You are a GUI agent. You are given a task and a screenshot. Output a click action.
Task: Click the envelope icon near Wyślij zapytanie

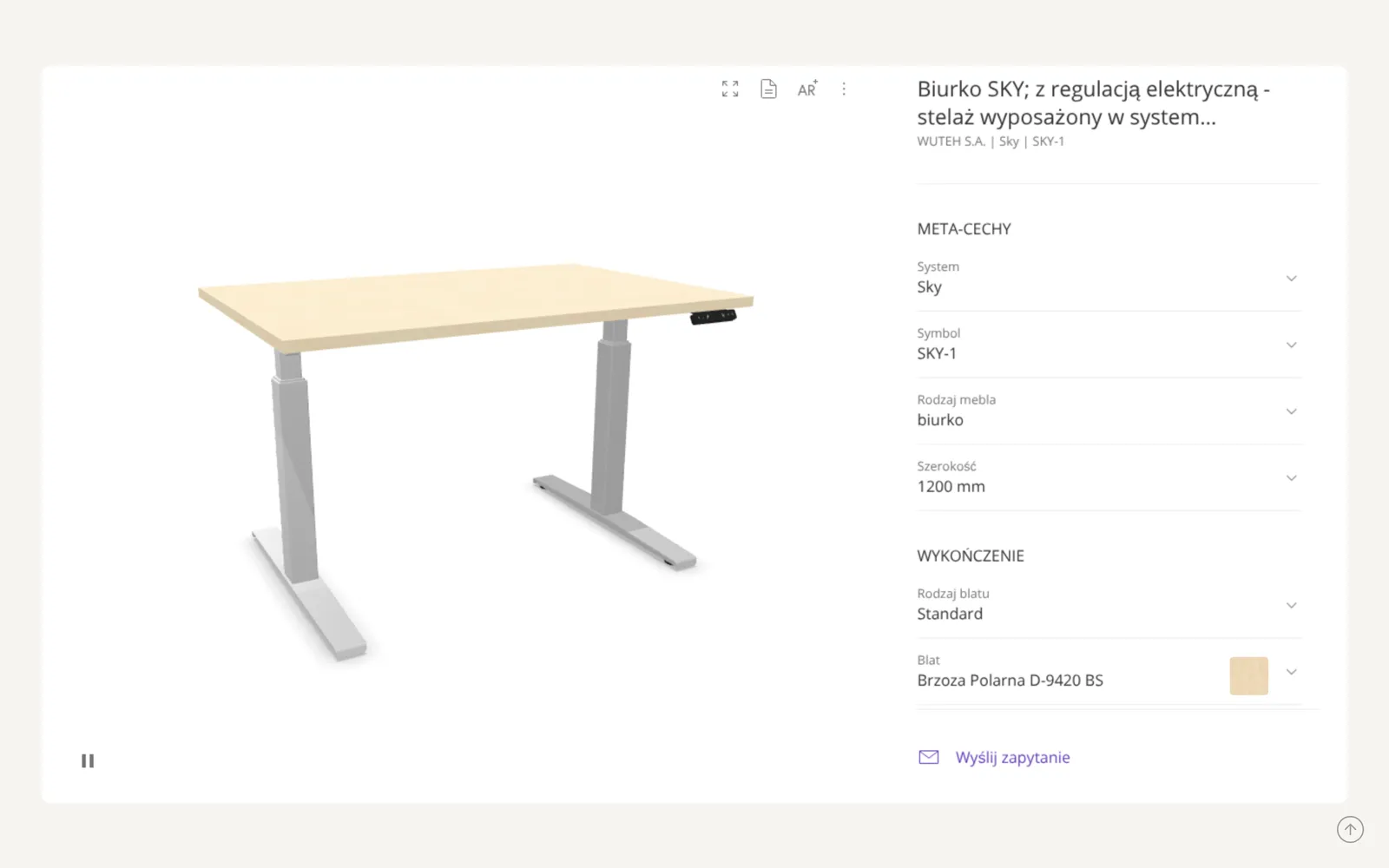coord(929,757)
